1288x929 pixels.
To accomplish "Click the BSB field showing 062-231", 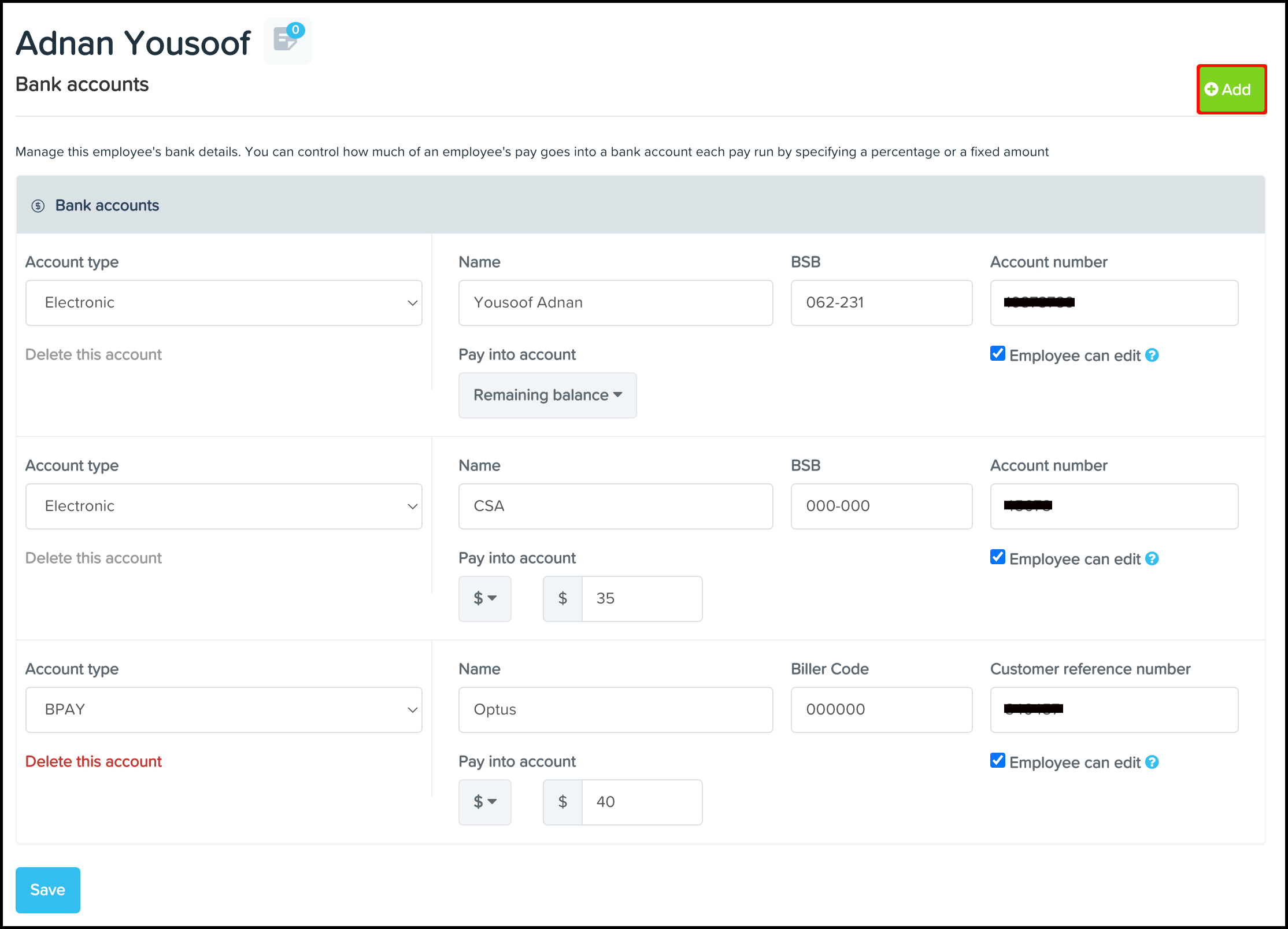I will click(881, 302).
